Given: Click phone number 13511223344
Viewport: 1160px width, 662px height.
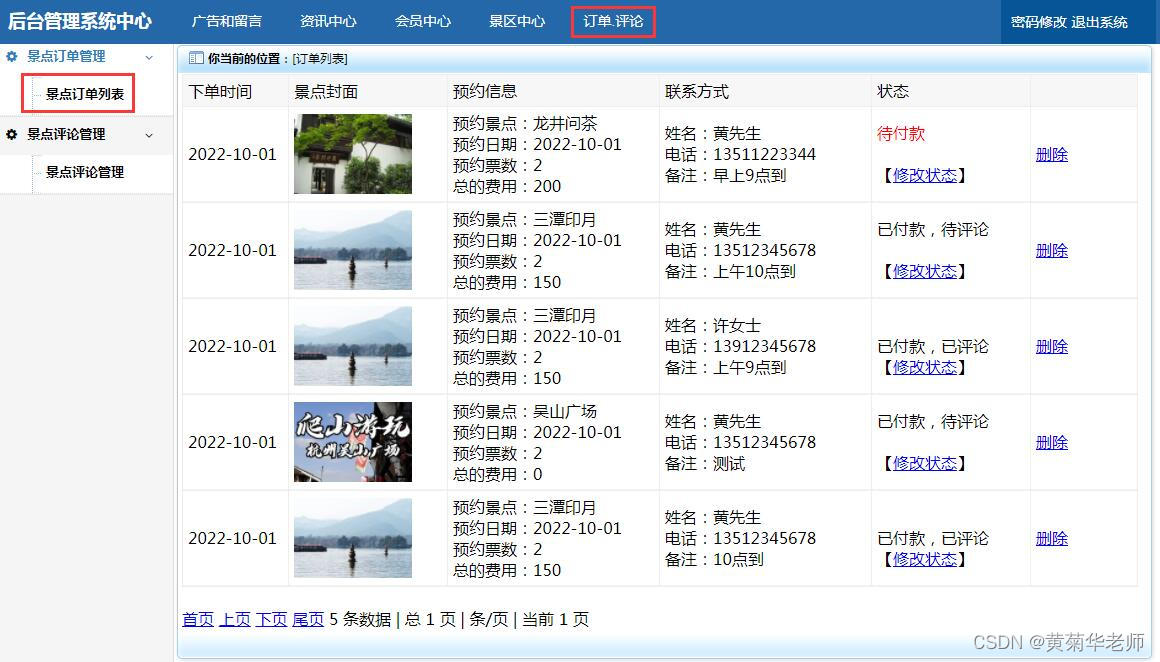Looking at the screenshot, I should [764, 155].
